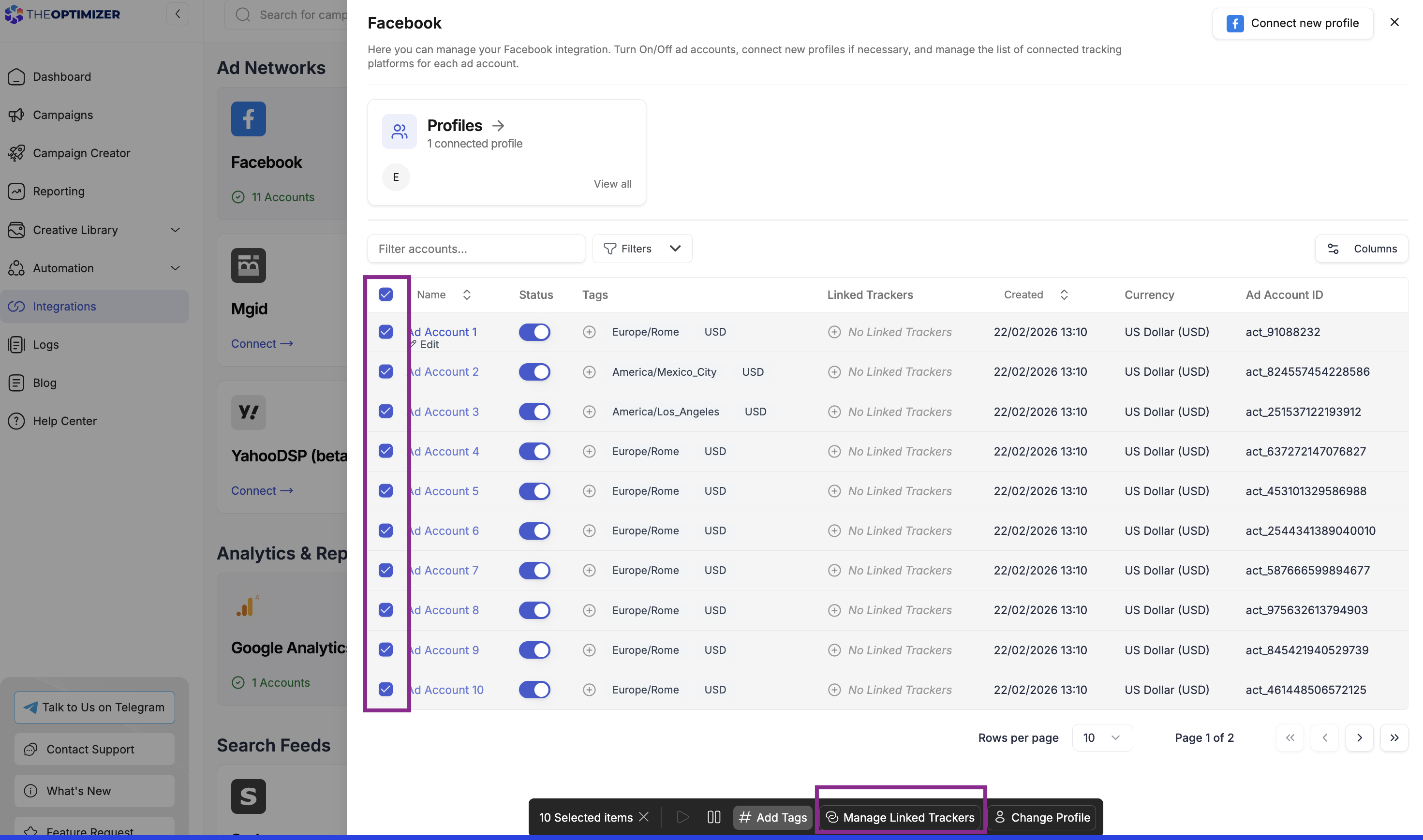Screen dimensions: 1423x840
Task: Click Manage Linked Trackers button
Action: 900,817
